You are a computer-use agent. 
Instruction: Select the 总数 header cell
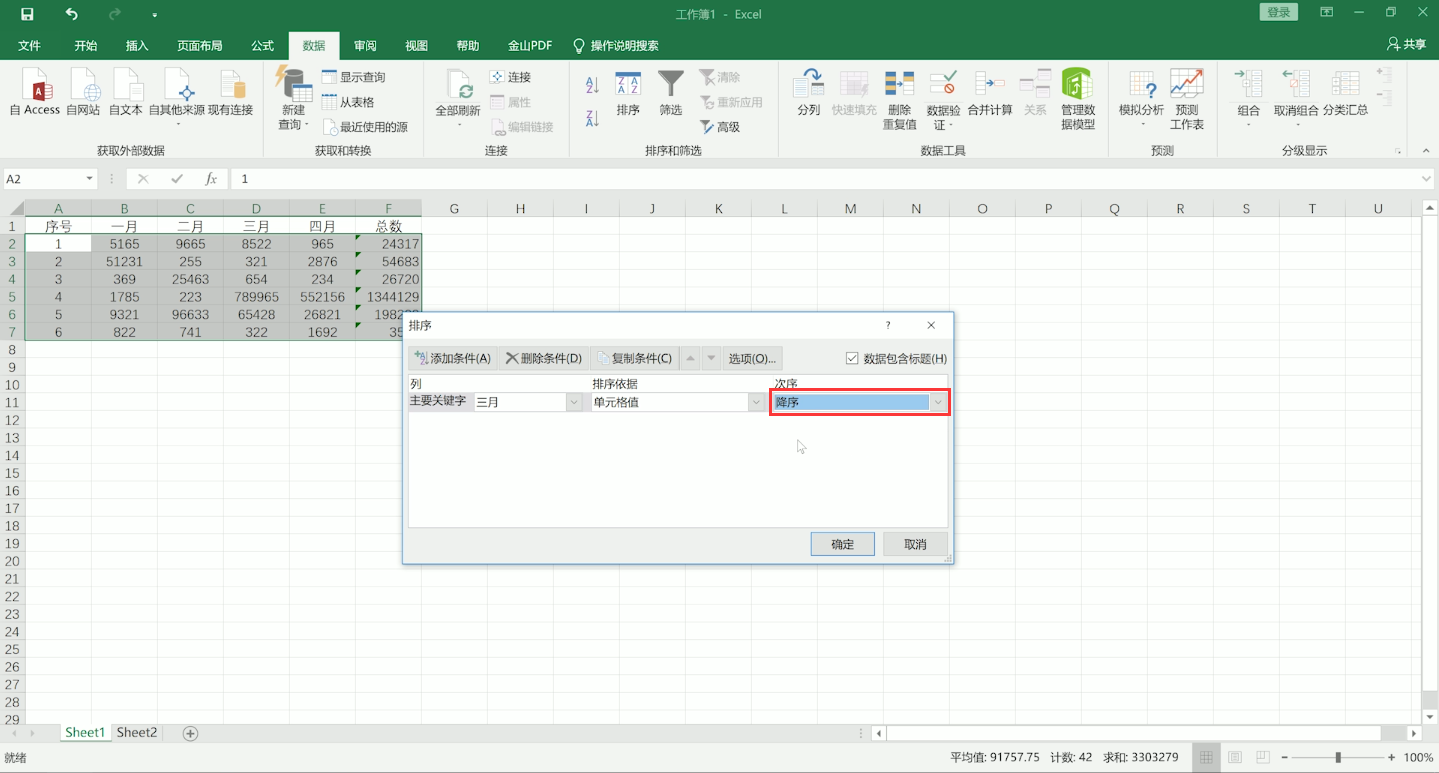click(389, 226)
